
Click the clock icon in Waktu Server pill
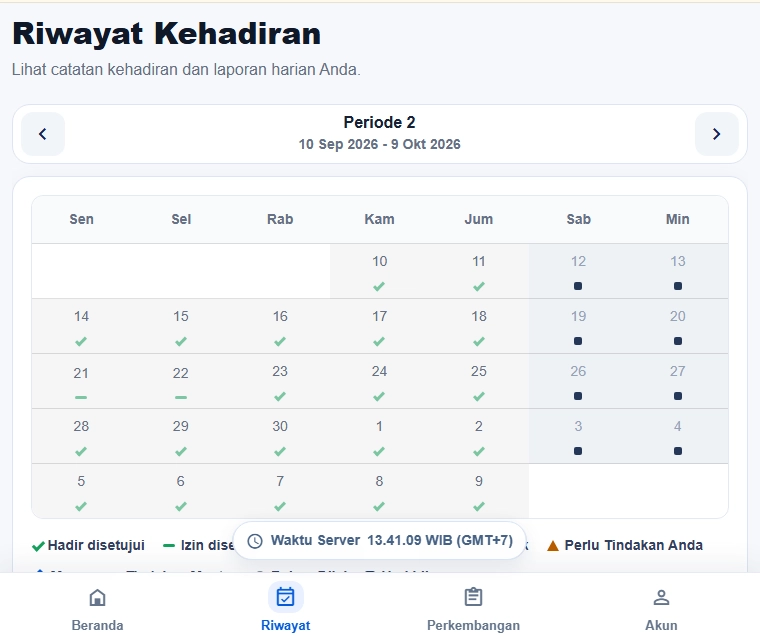255,541
